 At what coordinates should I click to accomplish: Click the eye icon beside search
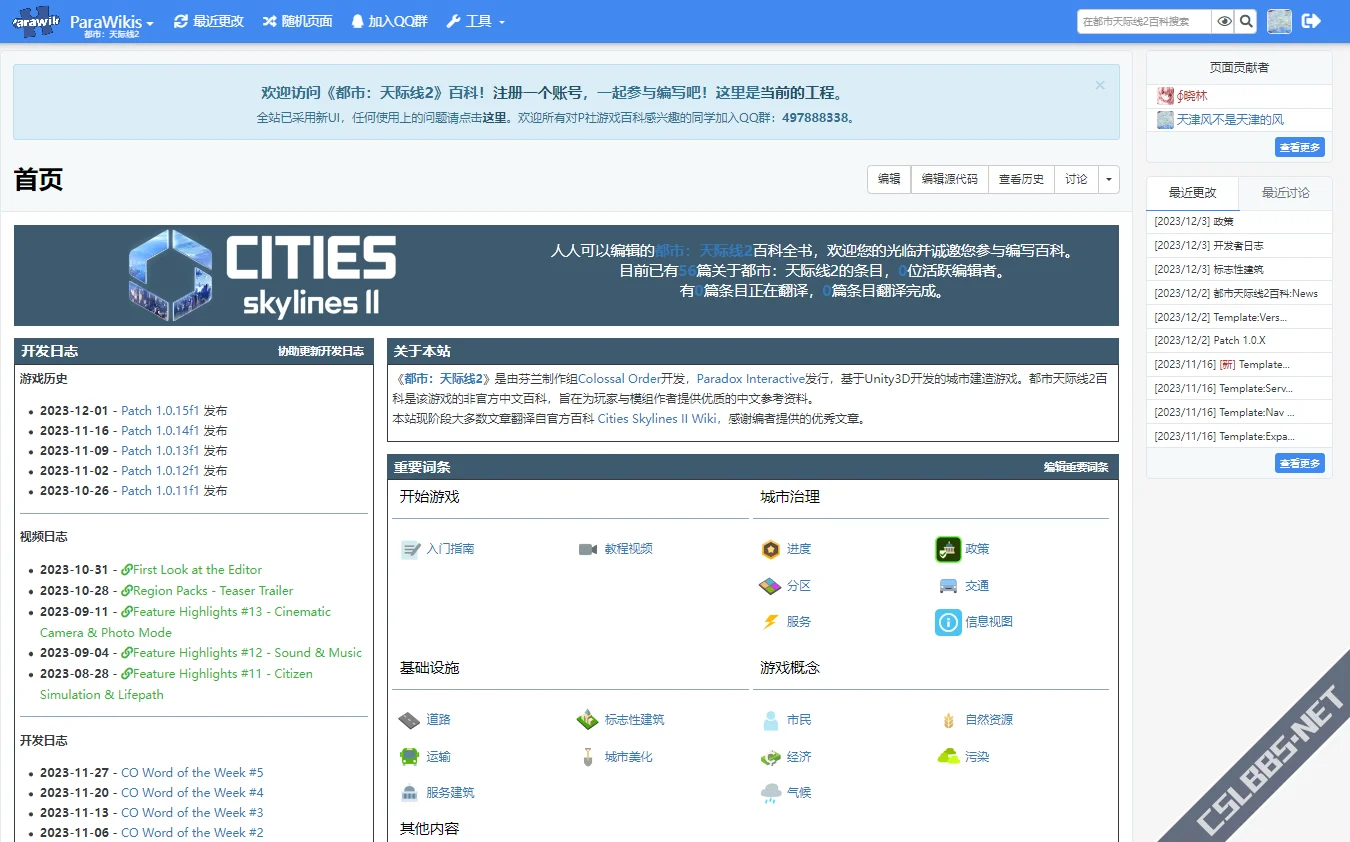1223,21
